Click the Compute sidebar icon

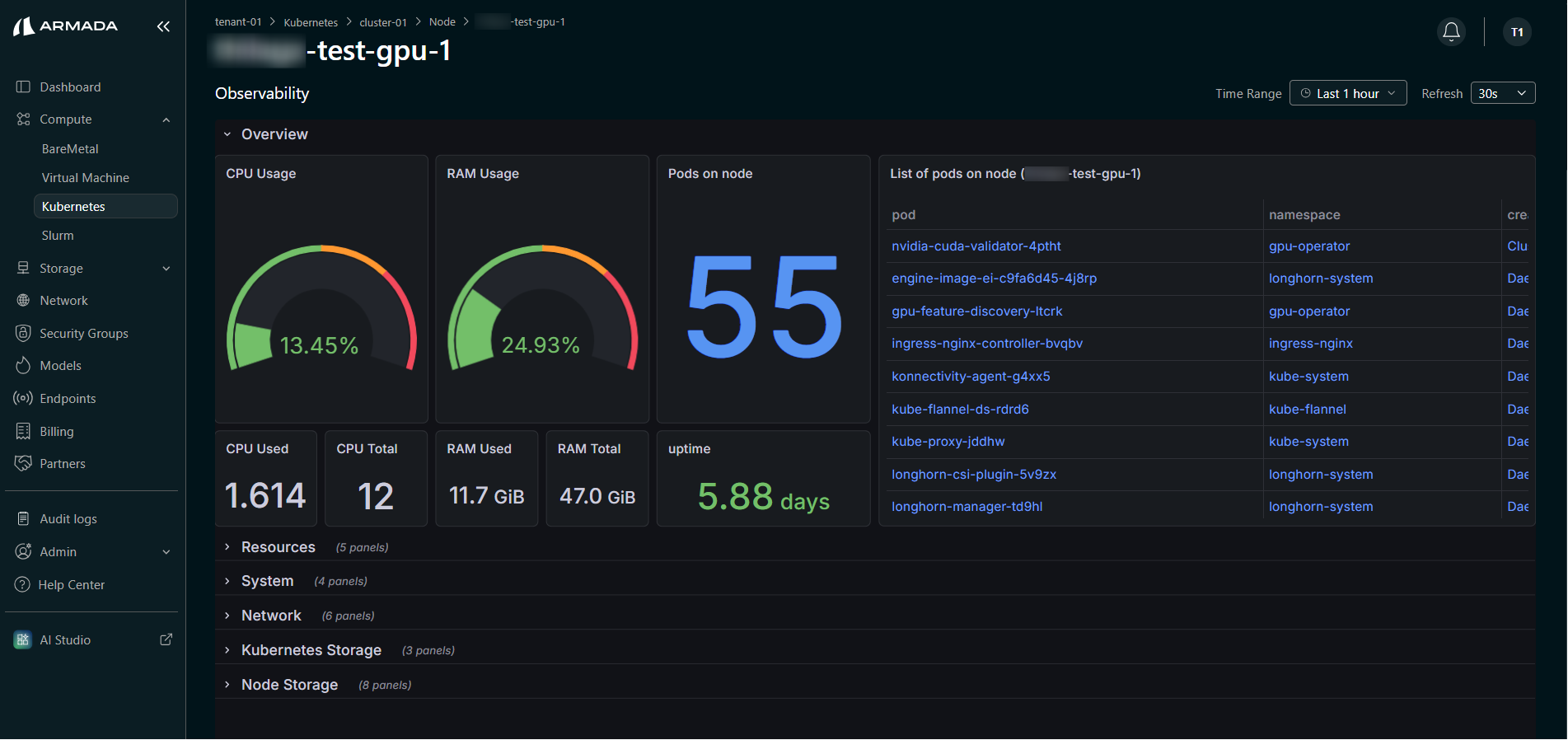click(x=23, y=119)
